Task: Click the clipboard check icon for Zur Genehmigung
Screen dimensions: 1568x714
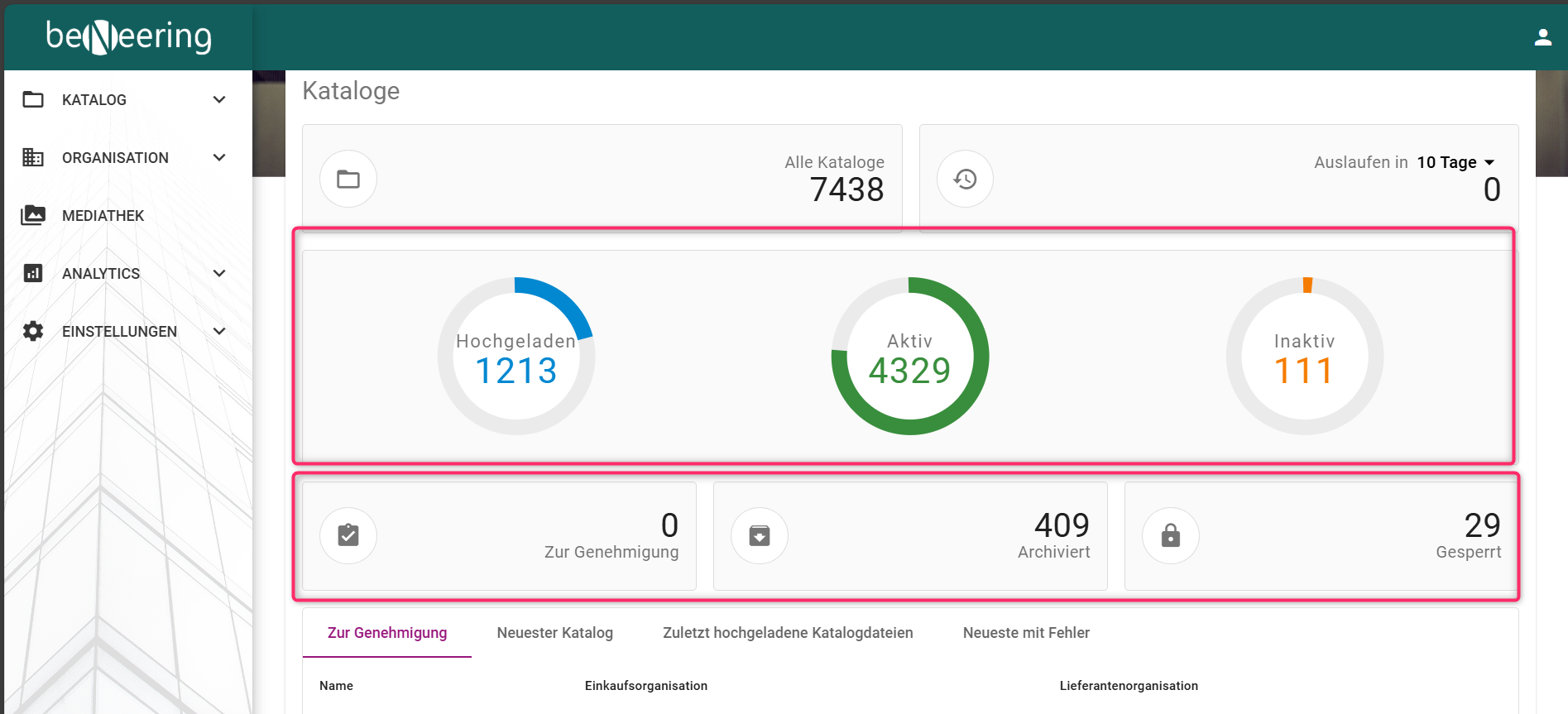Action: pos(348,536)
